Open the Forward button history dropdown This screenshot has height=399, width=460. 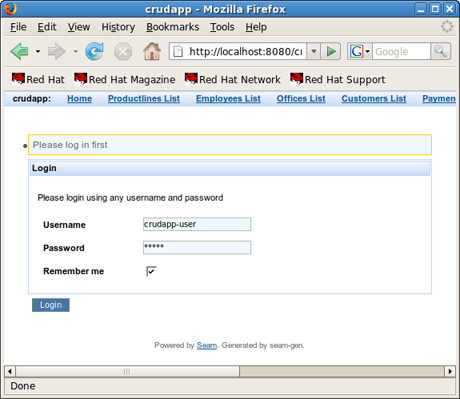(x=75, y=51)
